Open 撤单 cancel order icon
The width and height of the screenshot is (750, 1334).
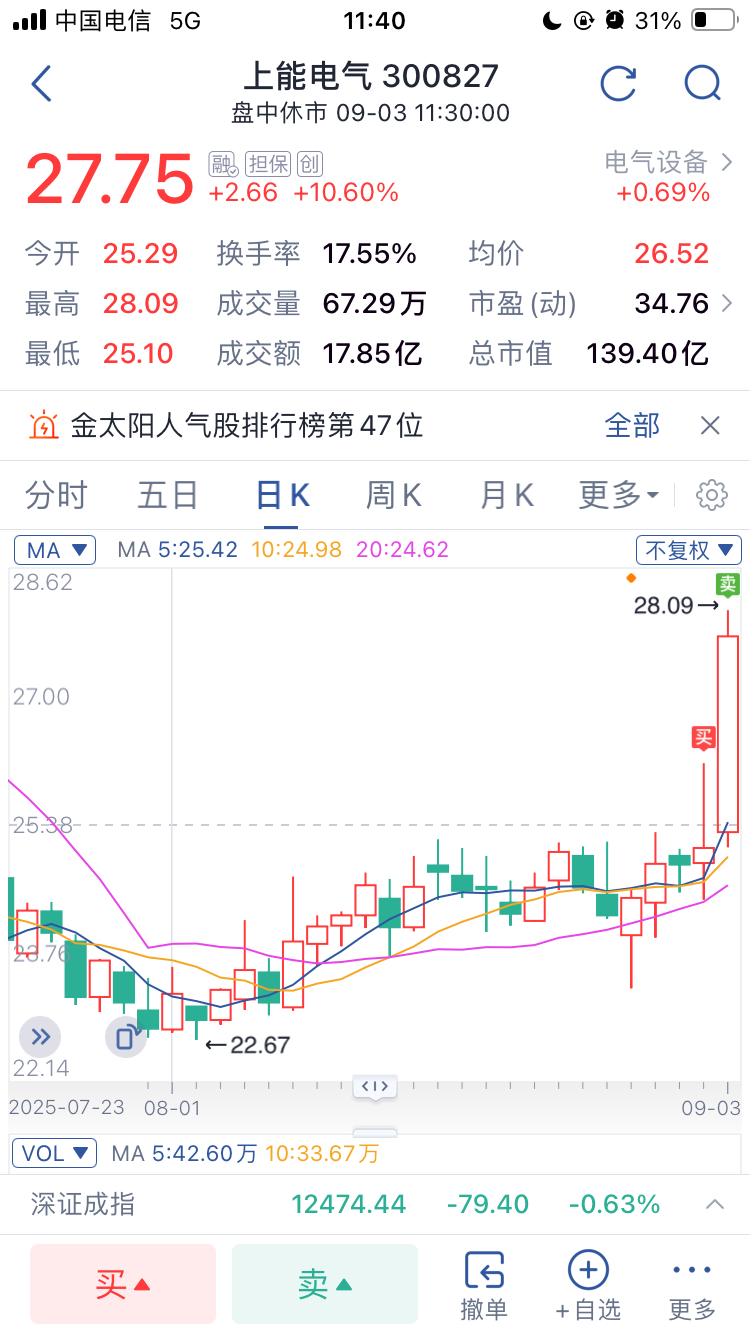click(484, 1284)
